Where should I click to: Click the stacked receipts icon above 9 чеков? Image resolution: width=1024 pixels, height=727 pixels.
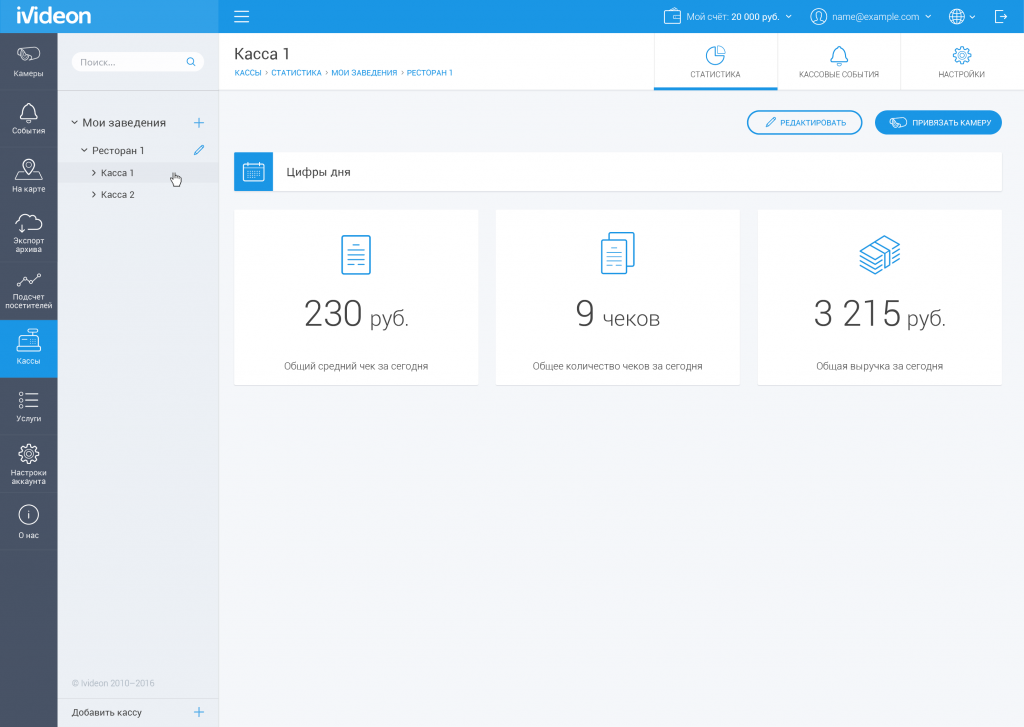pyautogui.click(x=618, y=253)
